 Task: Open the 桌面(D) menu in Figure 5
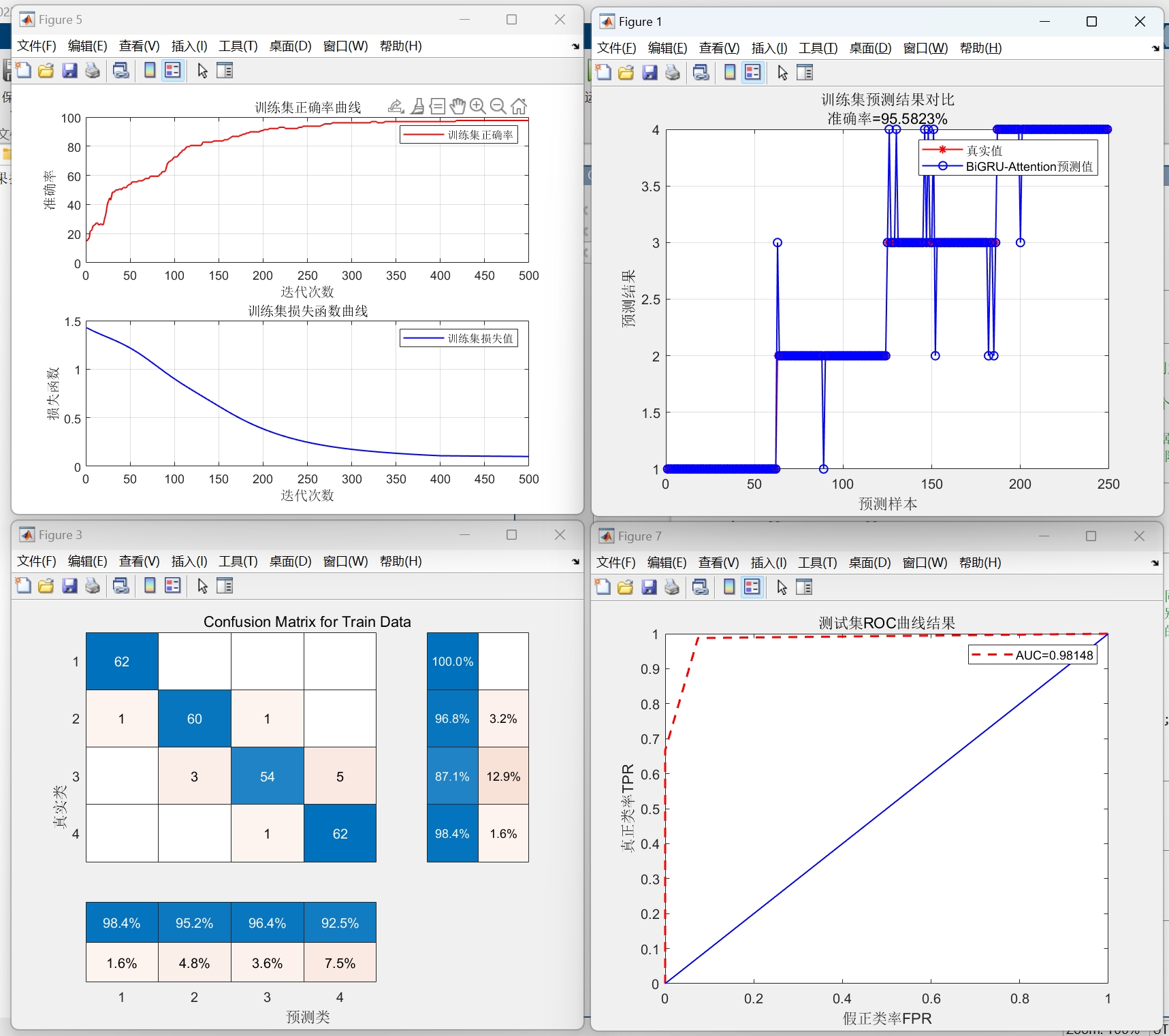point(289,46)
